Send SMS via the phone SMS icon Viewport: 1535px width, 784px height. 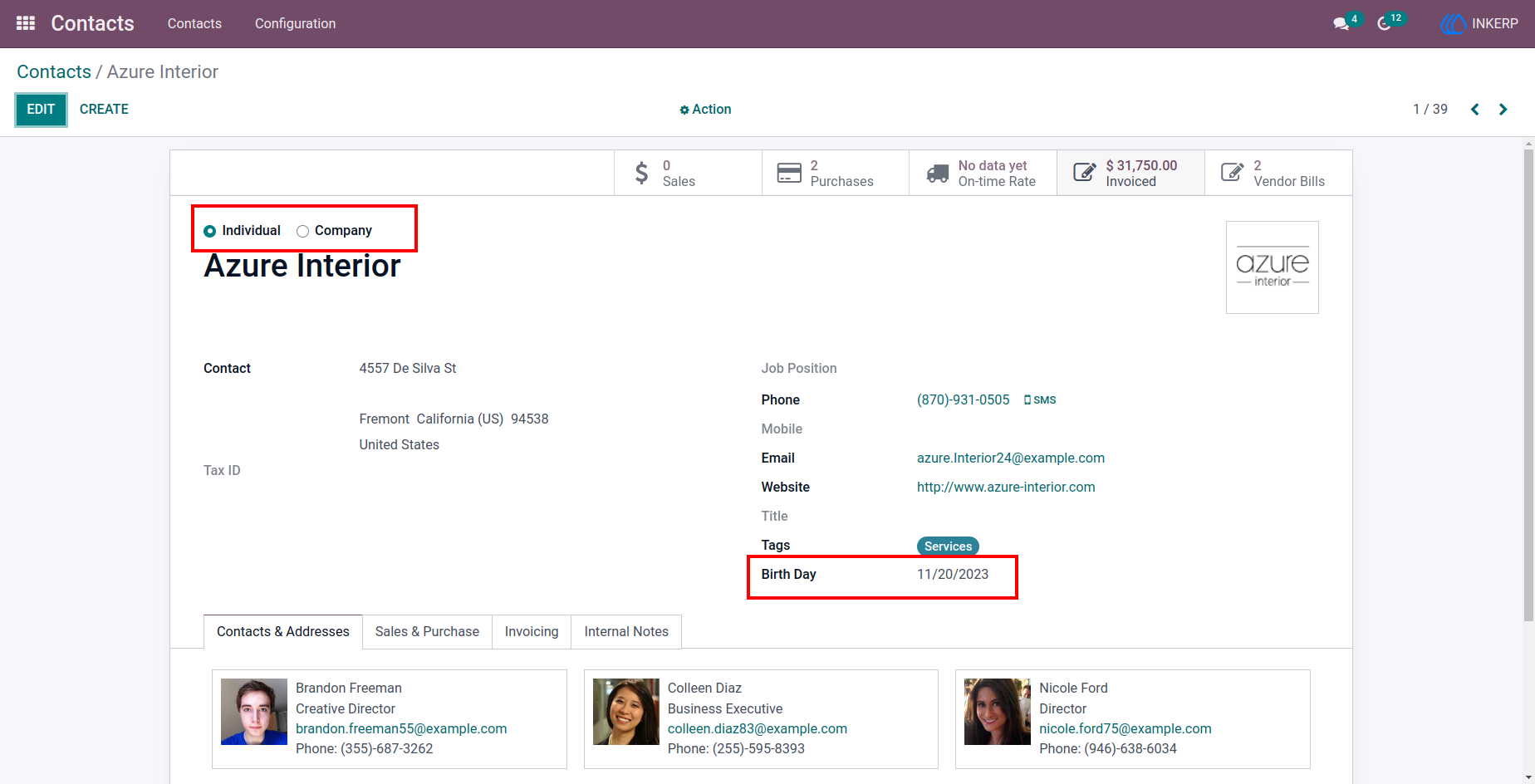tap(1040, 400)
